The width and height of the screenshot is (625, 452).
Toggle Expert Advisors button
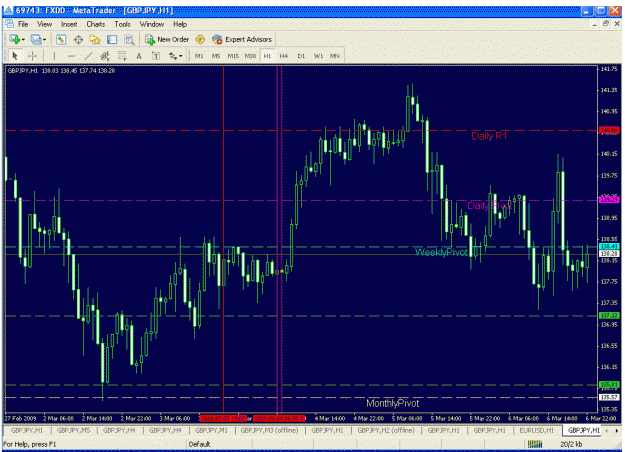click(x=242, y=39)
